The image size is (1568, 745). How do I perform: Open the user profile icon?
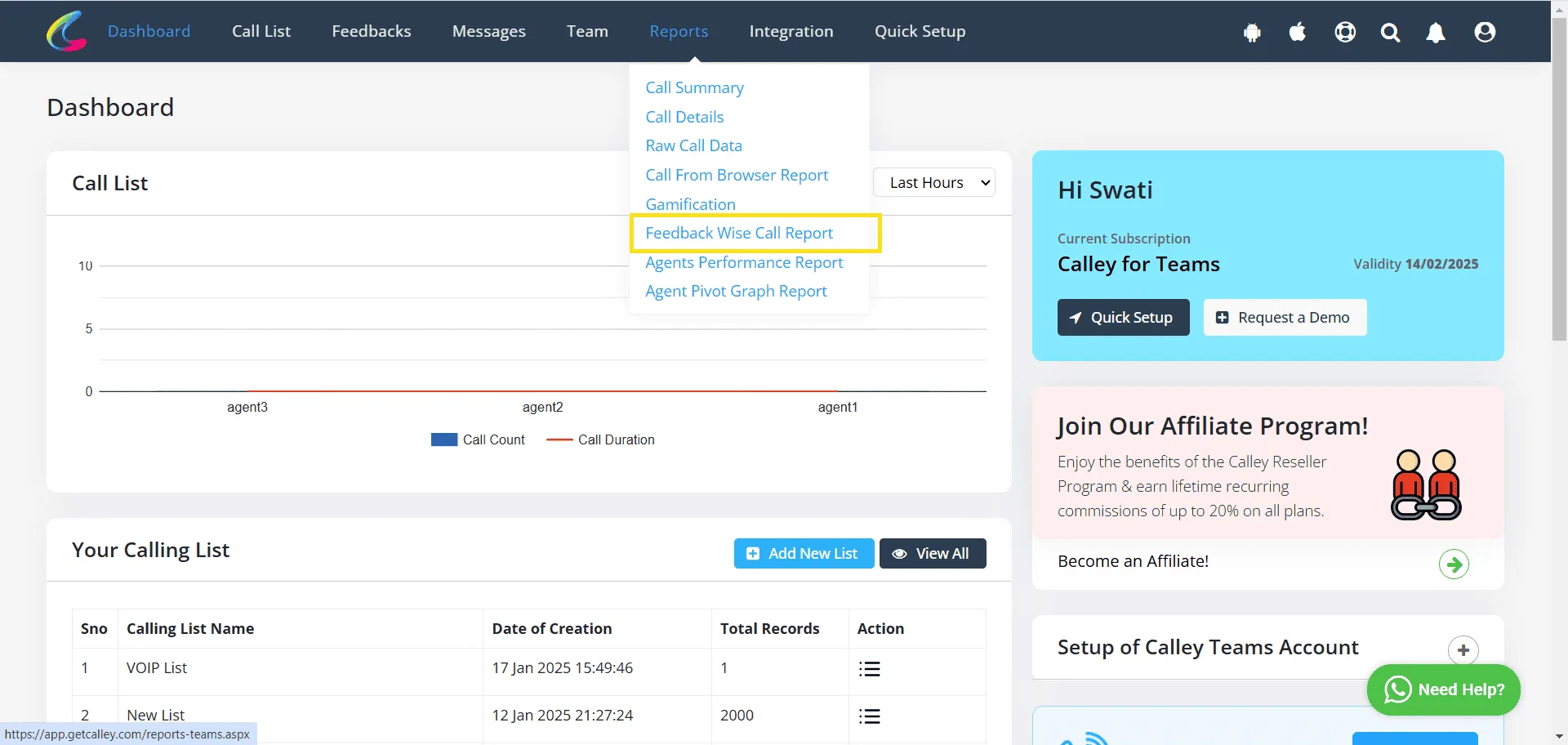click(x=1485, y=32)
